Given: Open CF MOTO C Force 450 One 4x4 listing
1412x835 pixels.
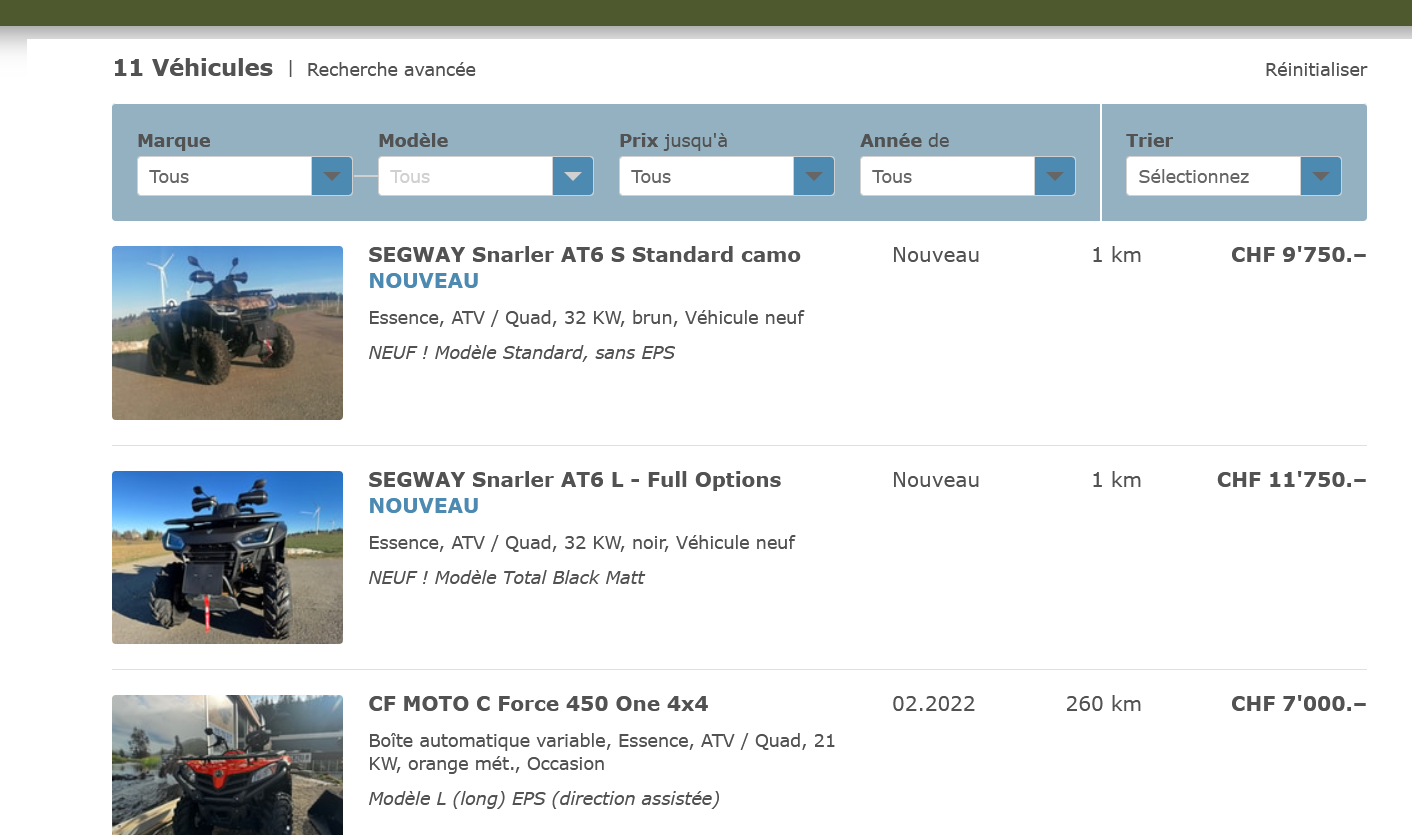Looking at the screenshot, I should (x=538, y=704).
